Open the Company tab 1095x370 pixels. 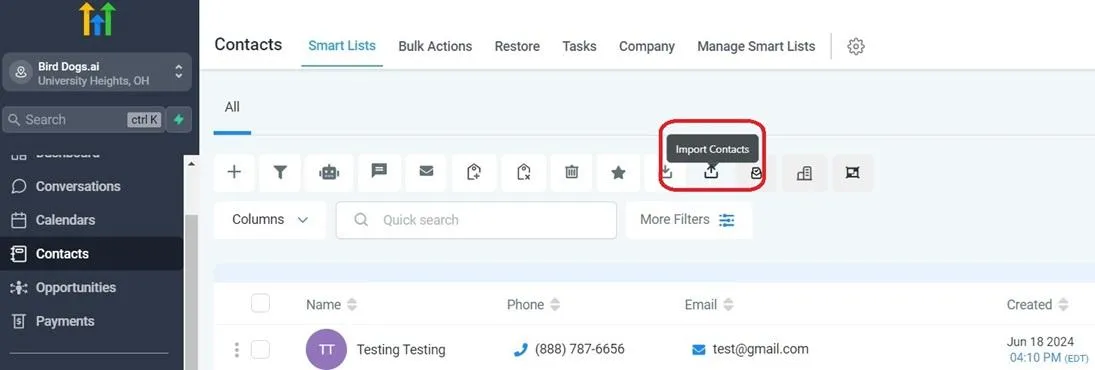[647, 46]
